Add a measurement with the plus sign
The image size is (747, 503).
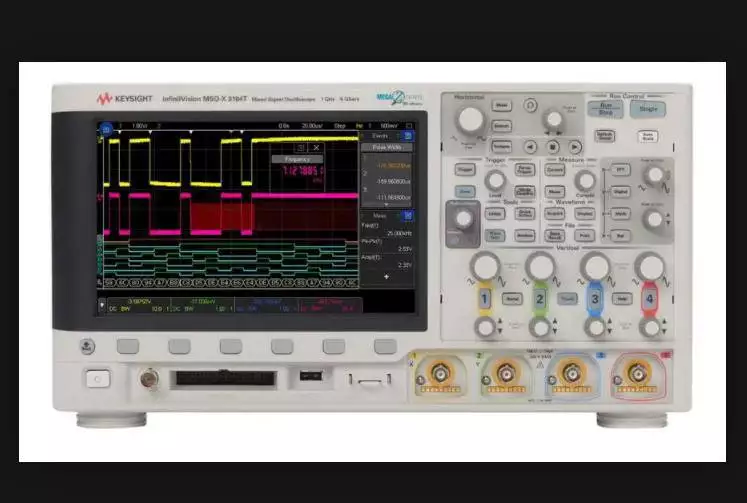coord(386,277)
